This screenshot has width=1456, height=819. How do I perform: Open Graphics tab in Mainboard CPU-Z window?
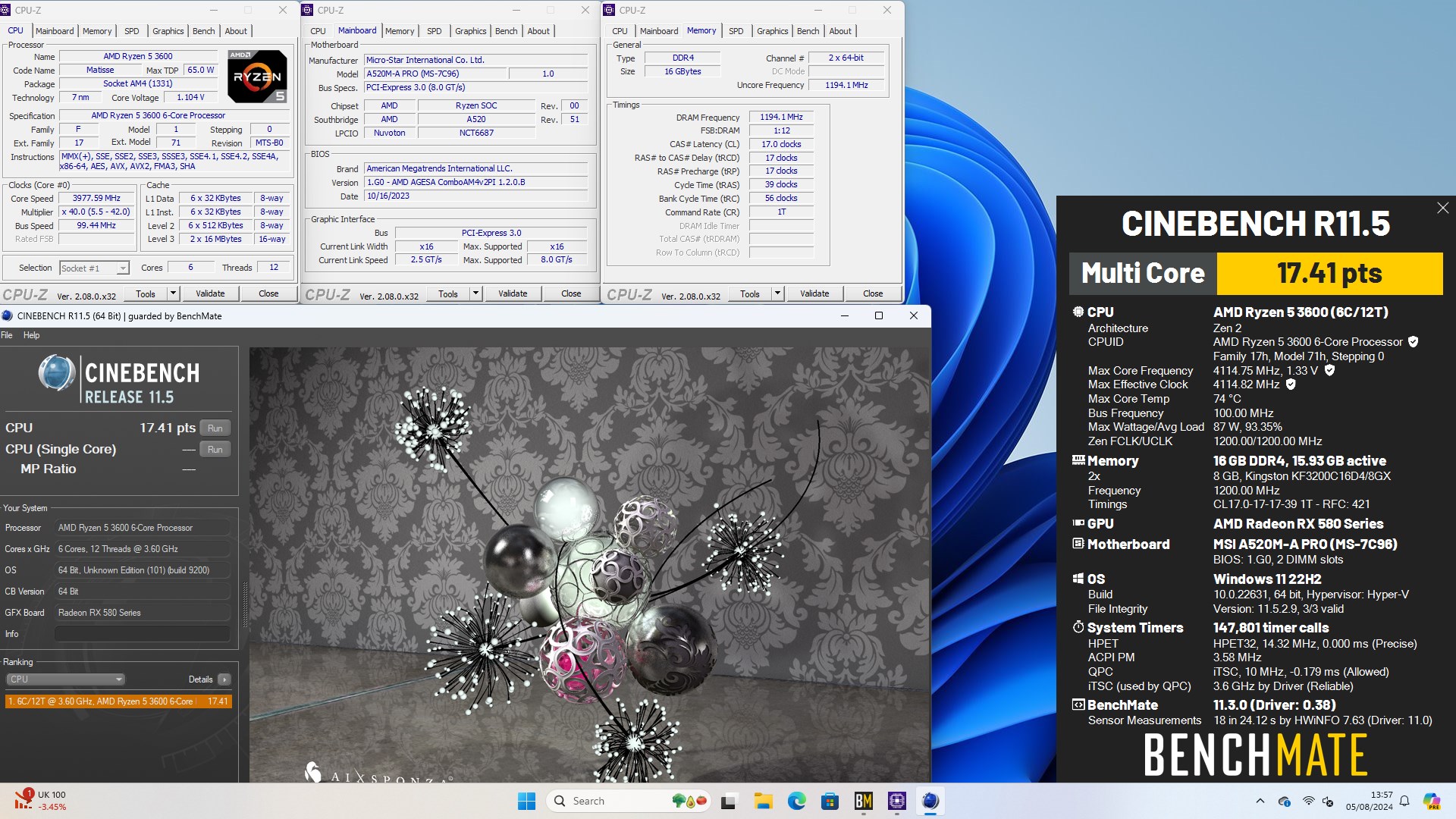(470, 31)
